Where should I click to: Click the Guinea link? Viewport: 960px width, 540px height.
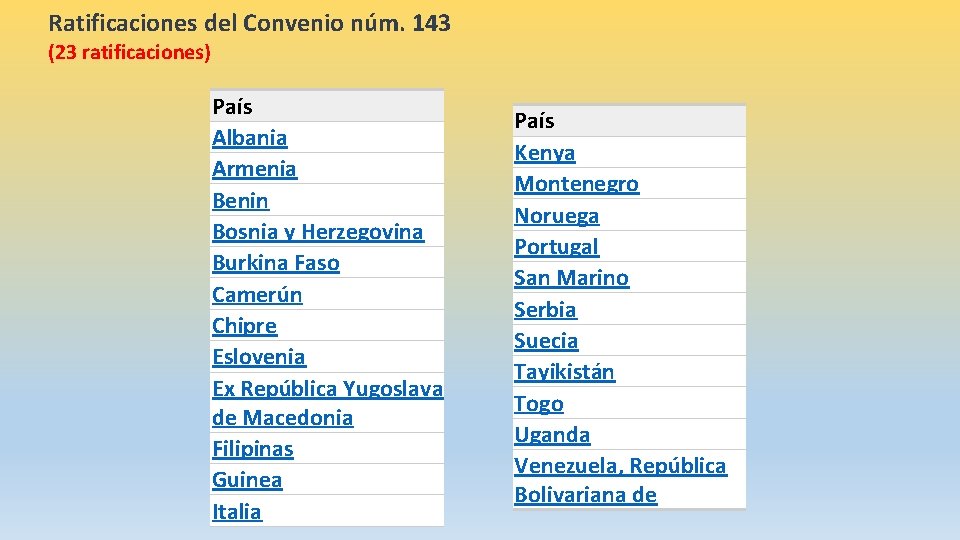coord(247,480)
